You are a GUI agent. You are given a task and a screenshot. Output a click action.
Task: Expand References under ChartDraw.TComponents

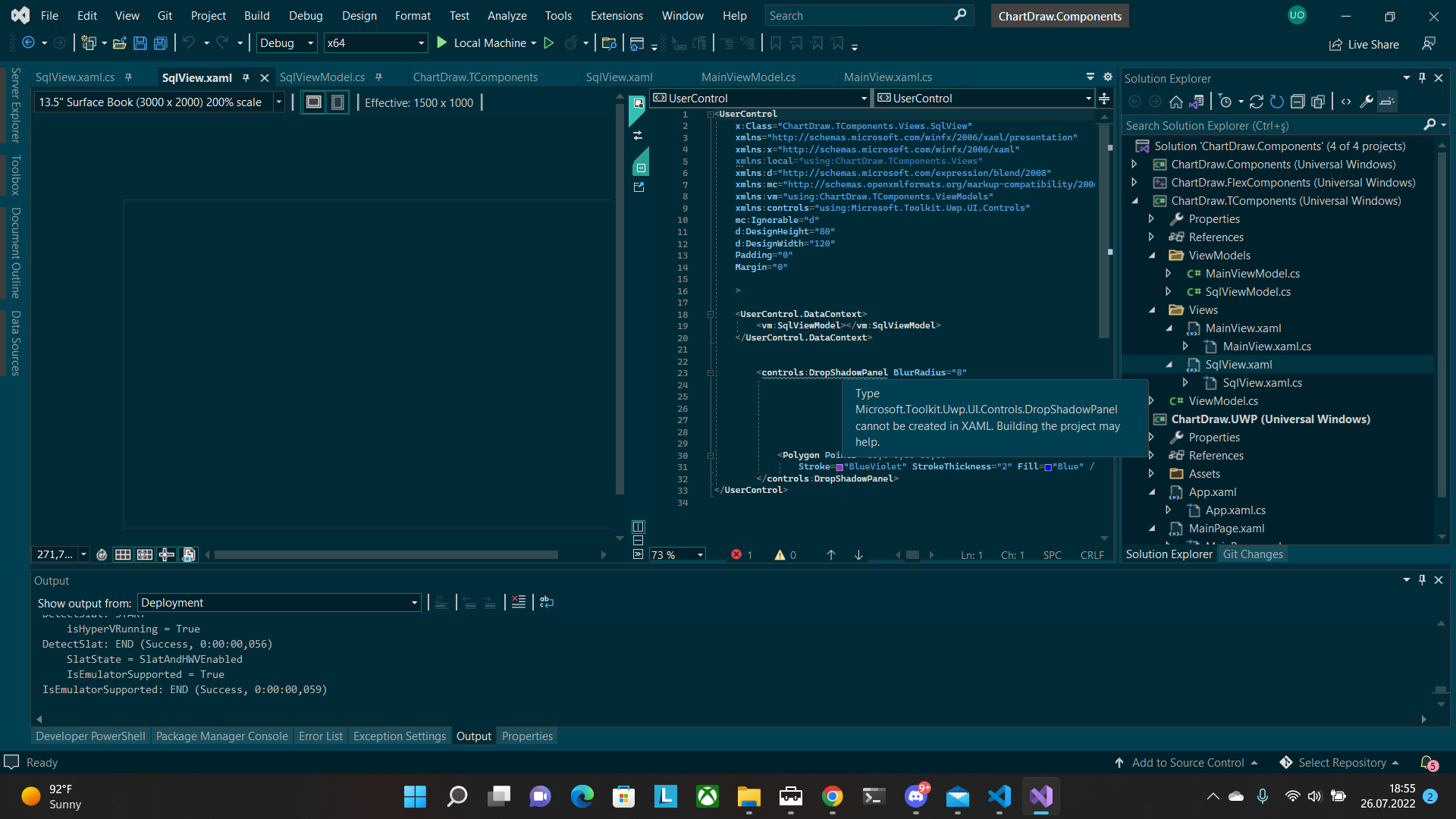pyautogui.click(x=1150, y=236)
